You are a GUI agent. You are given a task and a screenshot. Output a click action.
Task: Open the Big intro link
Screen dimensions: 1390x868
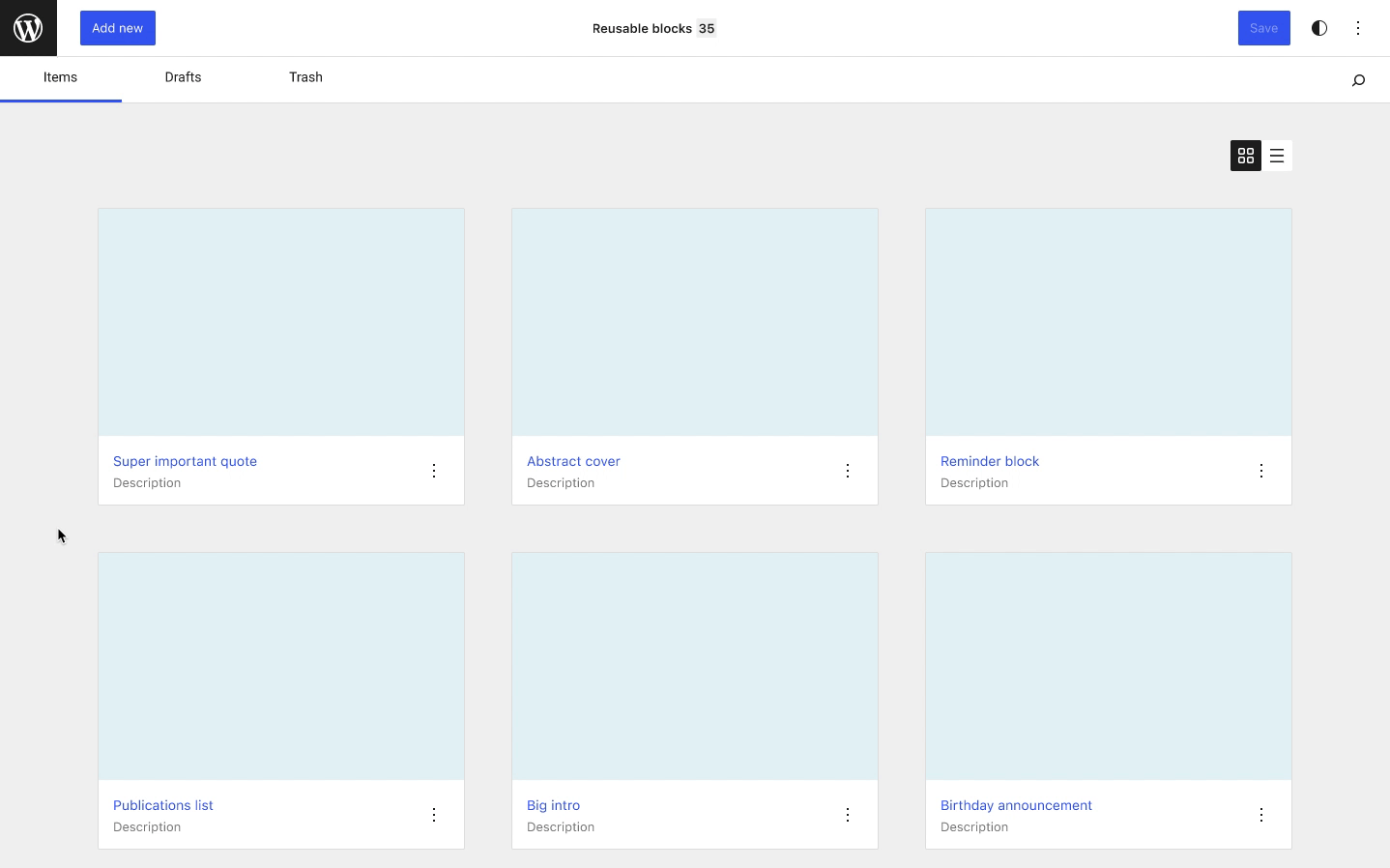554,805
